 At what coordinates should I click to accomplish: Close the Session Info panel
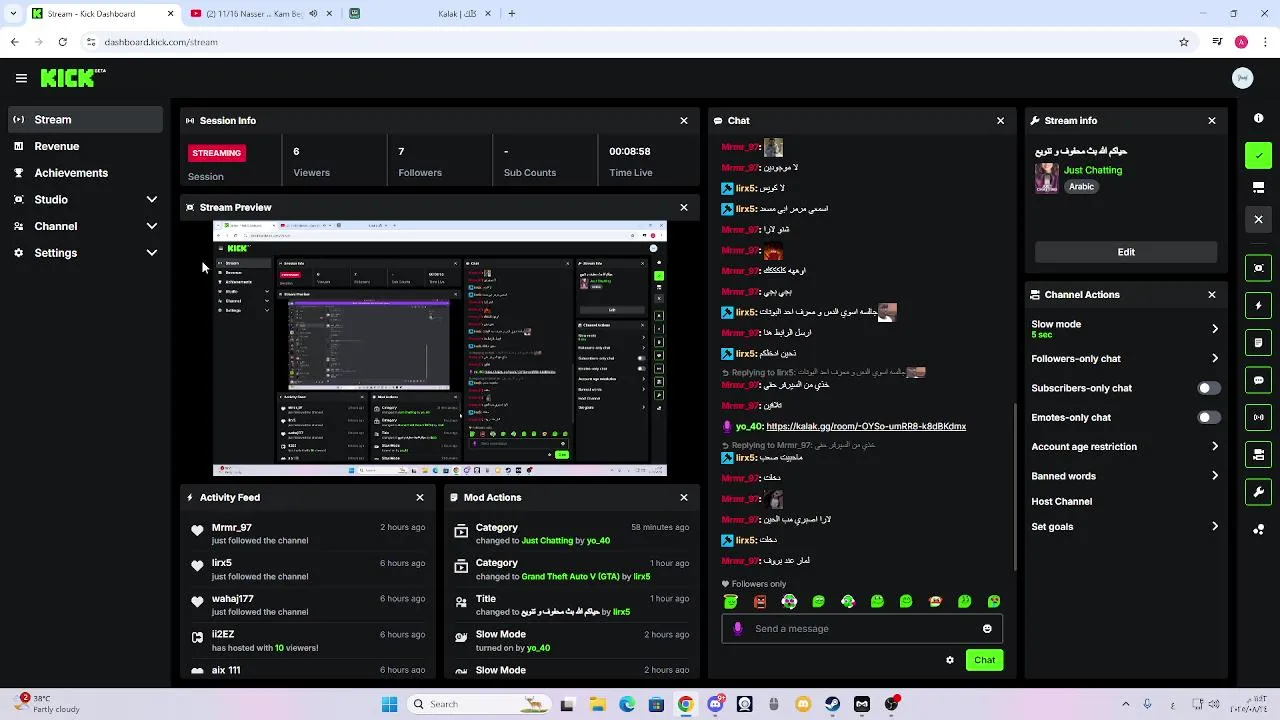(684, 120)
